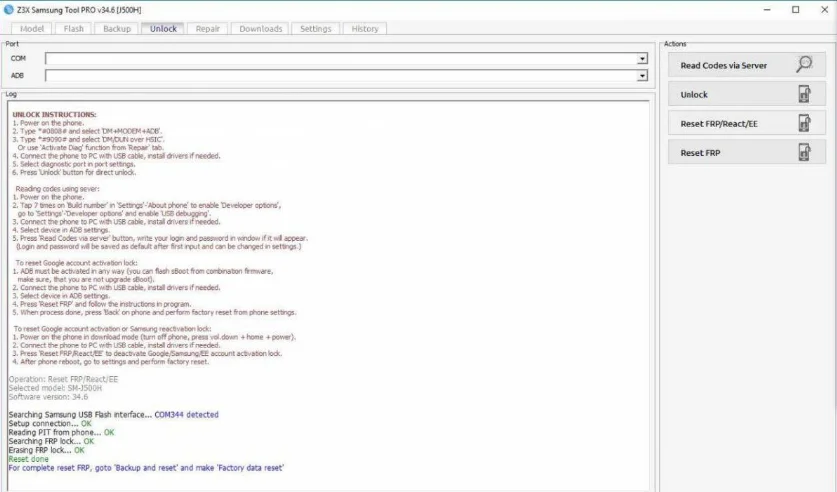The width and height of the screenshot is (837, 492).
Task: View the History tab
Action: (365, 29)
